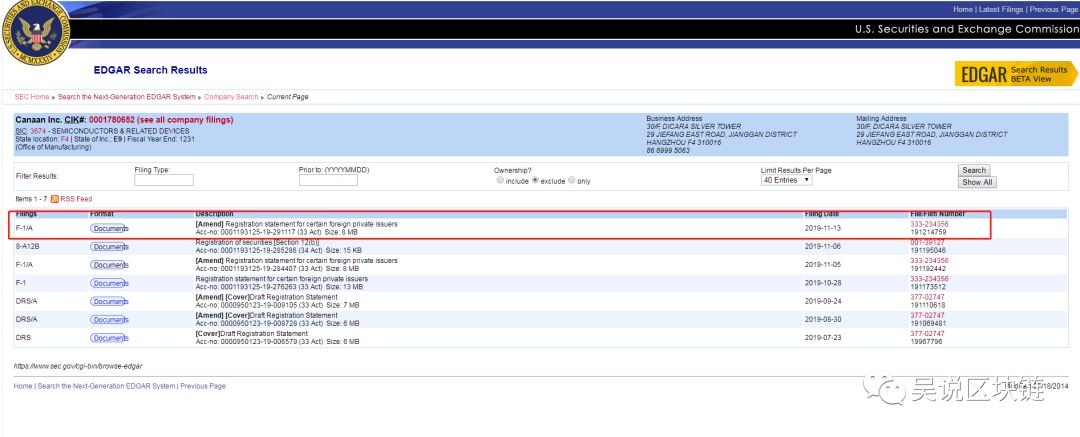
Task: Open the RSS Feed icon link
Action: coord(55,199)
